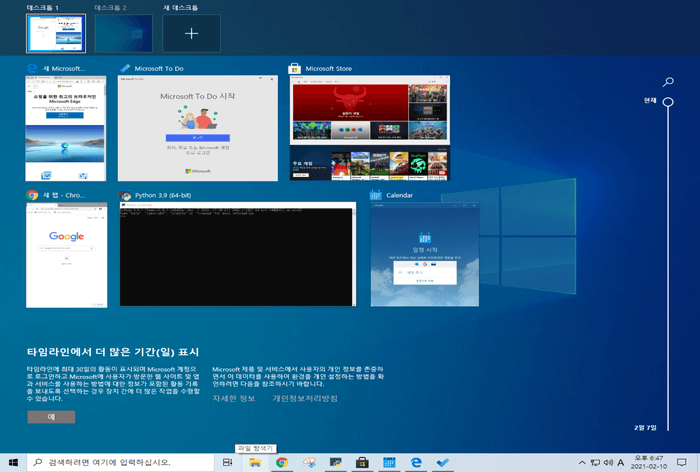Click the 새 데스크톱 label
Screen dimensions: 700x472
click(180, 8)
